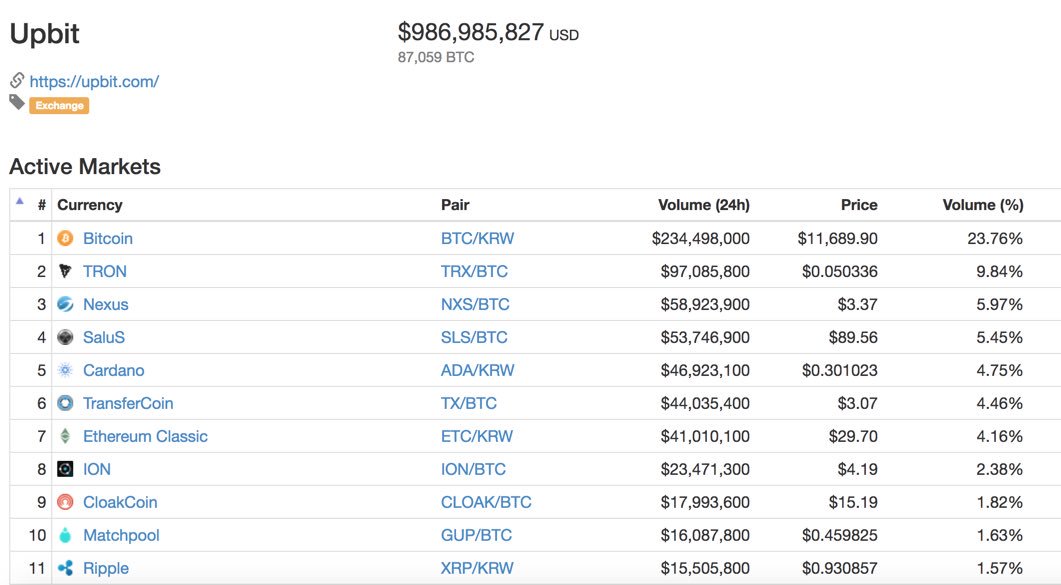
Task: Click the tag icon next to Exchange
Action: (x=17, y=102)
